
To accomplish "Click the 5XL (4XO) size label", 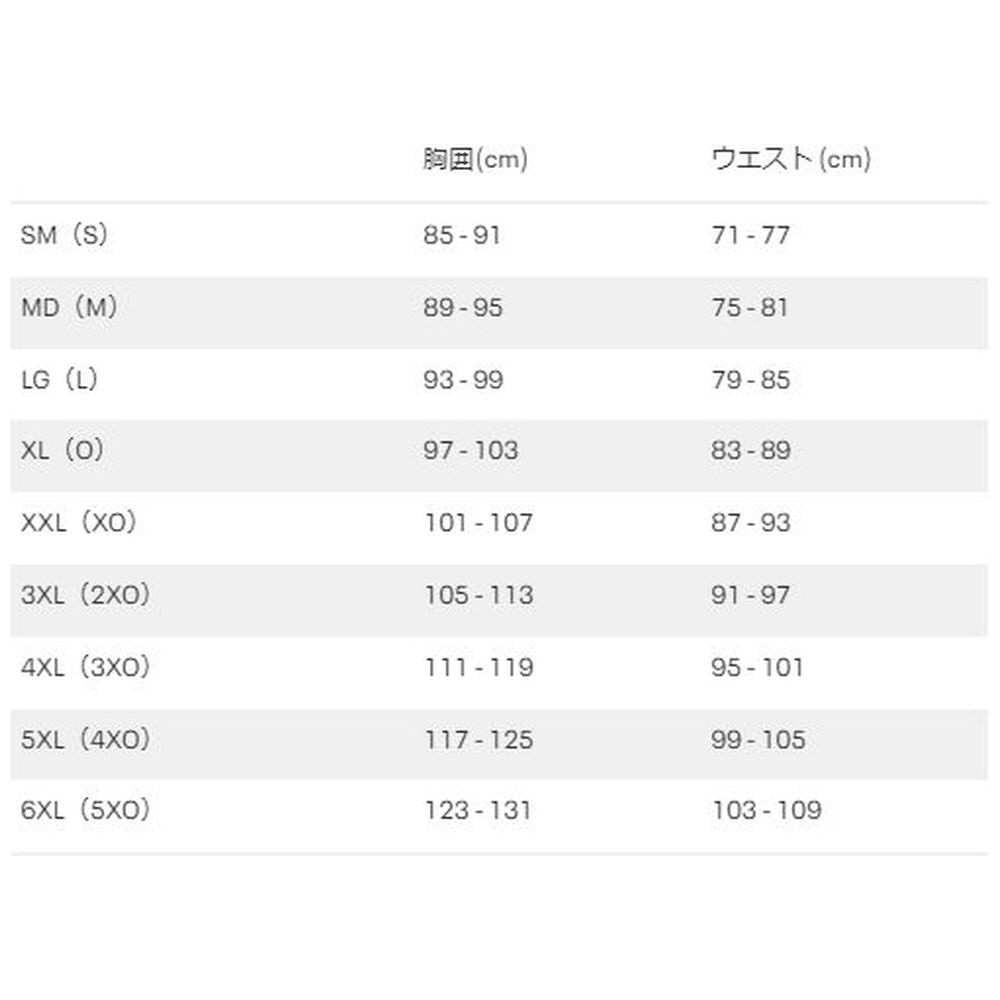I will (x=85, y=740).
